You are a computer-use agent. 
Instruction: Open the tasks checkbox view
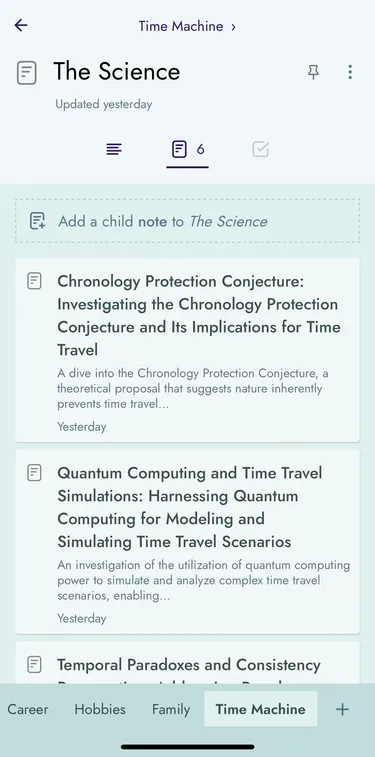261,150
